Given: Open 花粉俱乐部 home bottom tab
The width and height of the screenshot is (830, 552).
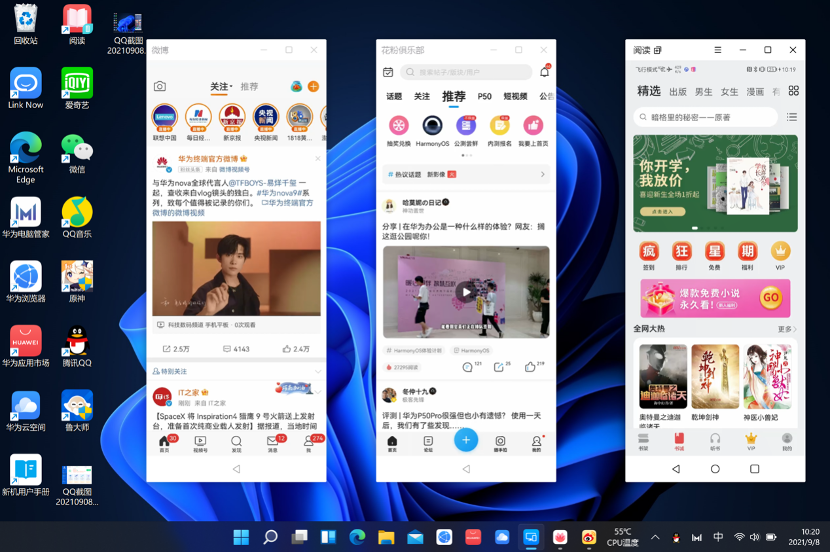Looking at the screenshot, I should (392, 444).
